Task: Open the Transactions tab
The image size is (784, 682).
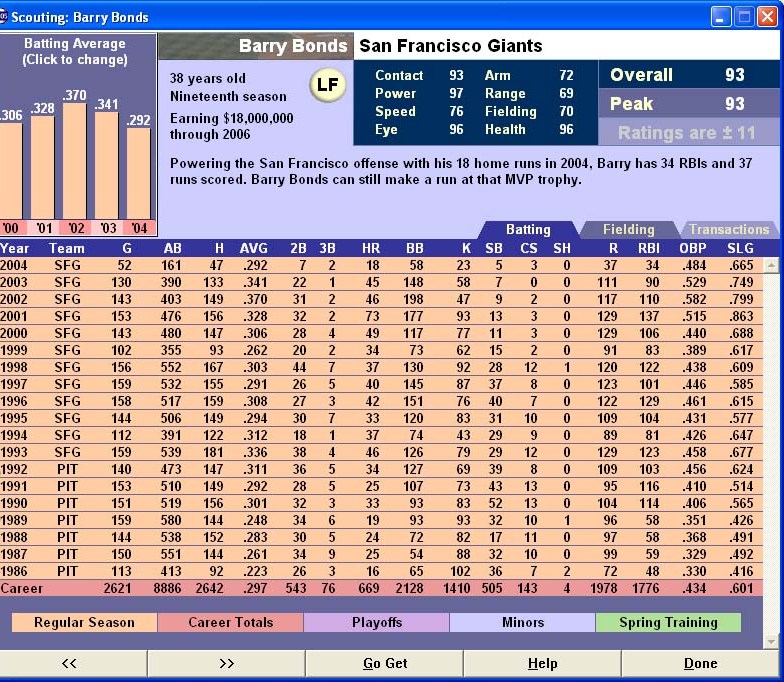Action: tap(728, 230)
